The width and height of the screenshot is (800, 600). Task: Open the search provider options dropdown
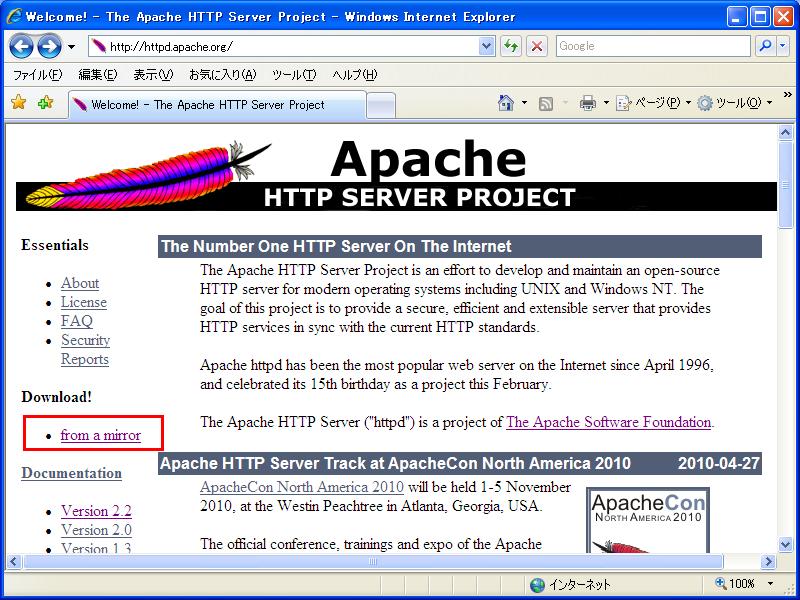pyautogui.click(x=783, y=46)
